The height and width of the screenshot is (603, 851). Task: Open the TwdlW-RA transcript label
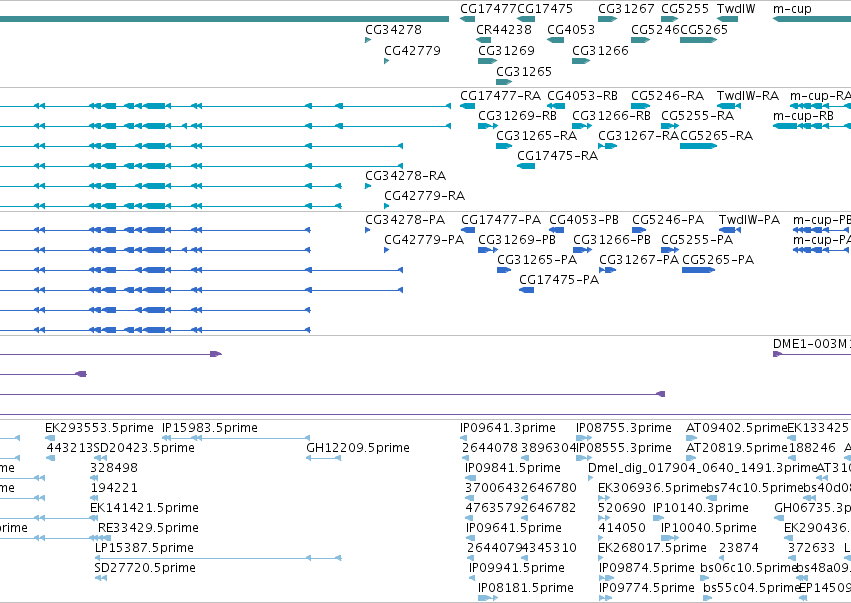click(x=748, y=96)
